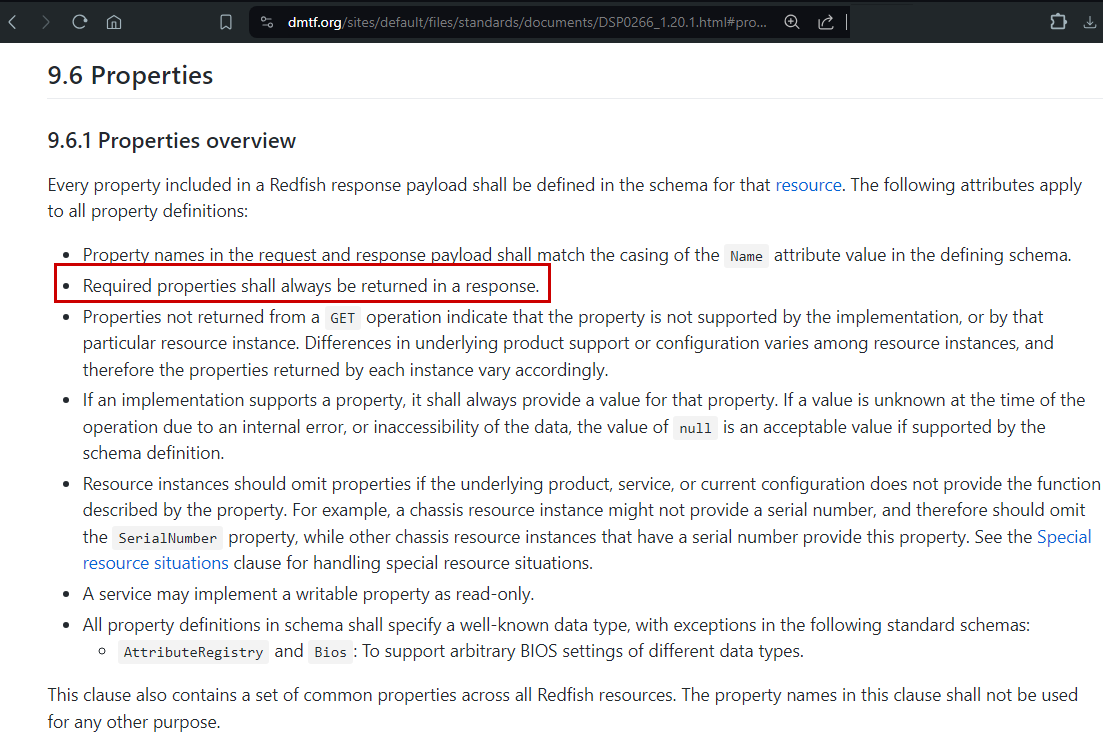The height and width of the screenshot is (744, 1103).
Task: Open the downloads panel
Action: 1090,22
